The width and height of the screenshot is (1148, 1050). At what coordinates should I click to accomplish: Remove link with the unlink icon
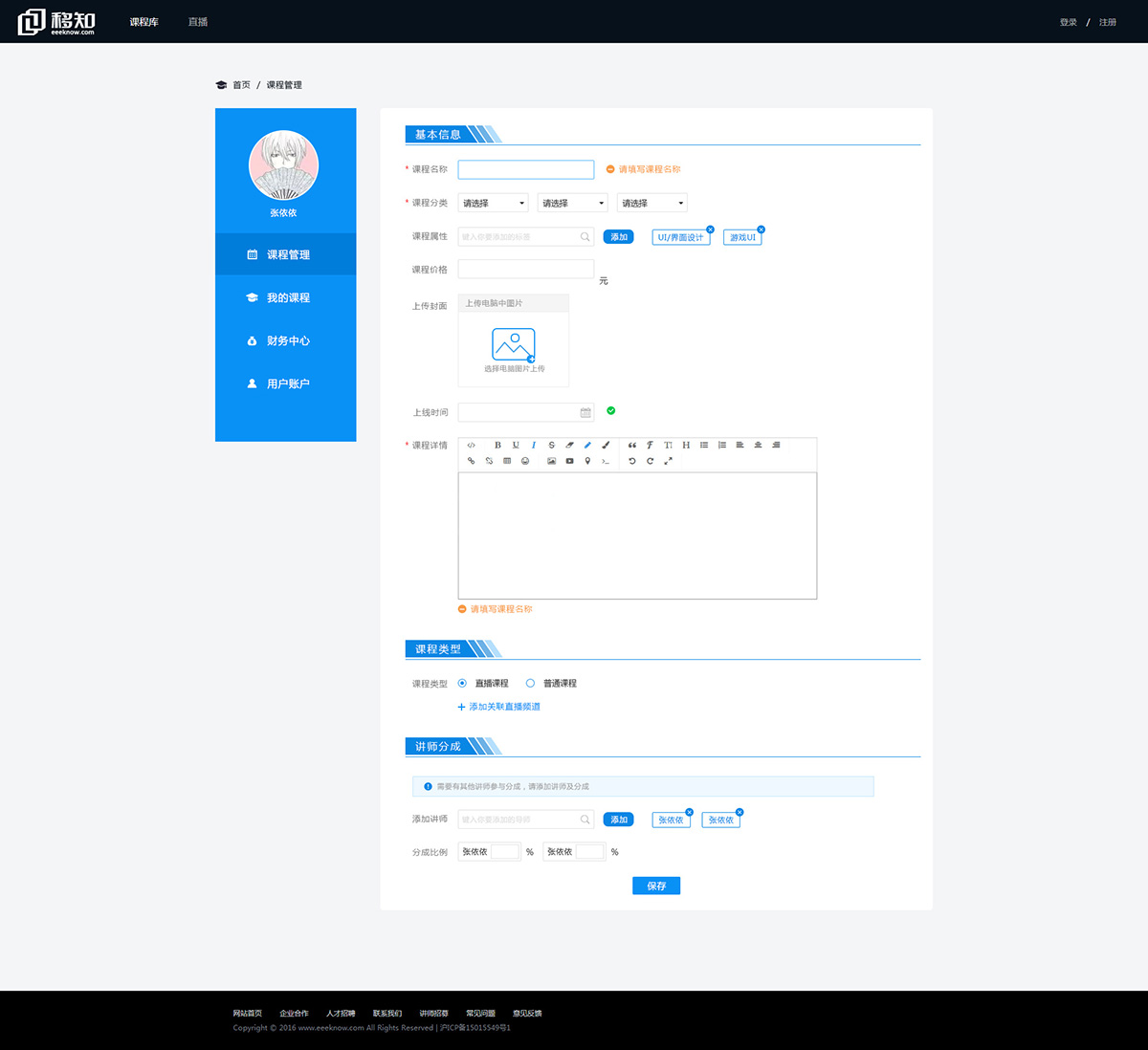click(489, 461)
